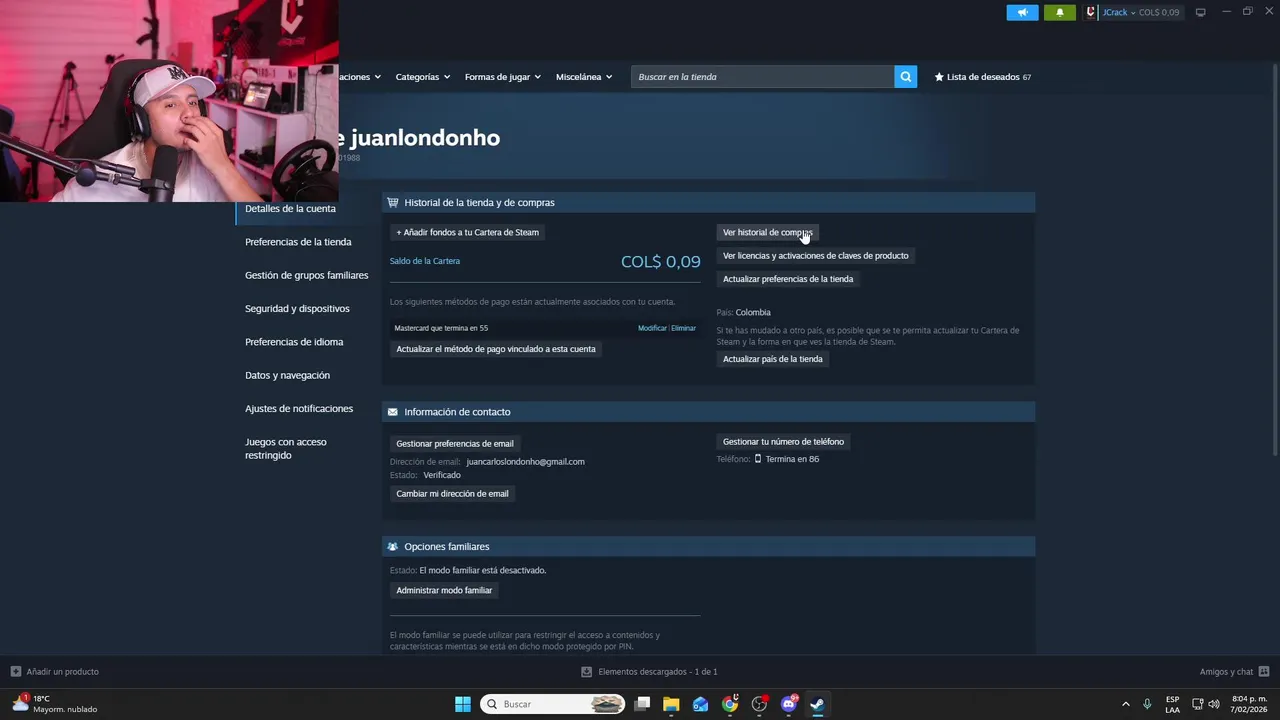
Task: Open Elementos descargados downloads status
Action: (650, 672)
